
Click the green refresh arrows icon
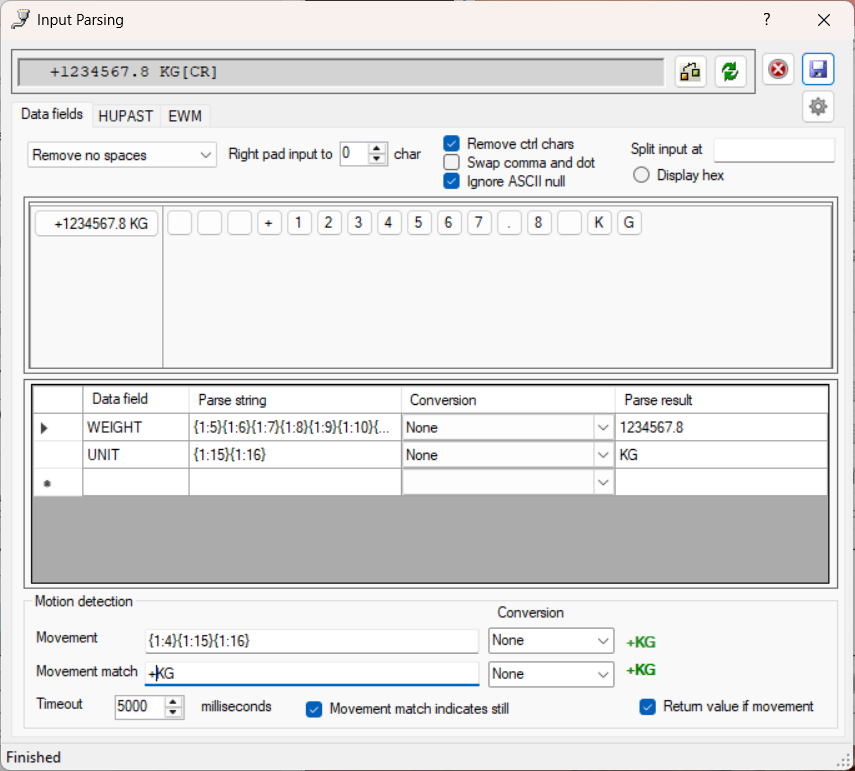(x=731, y=71)
